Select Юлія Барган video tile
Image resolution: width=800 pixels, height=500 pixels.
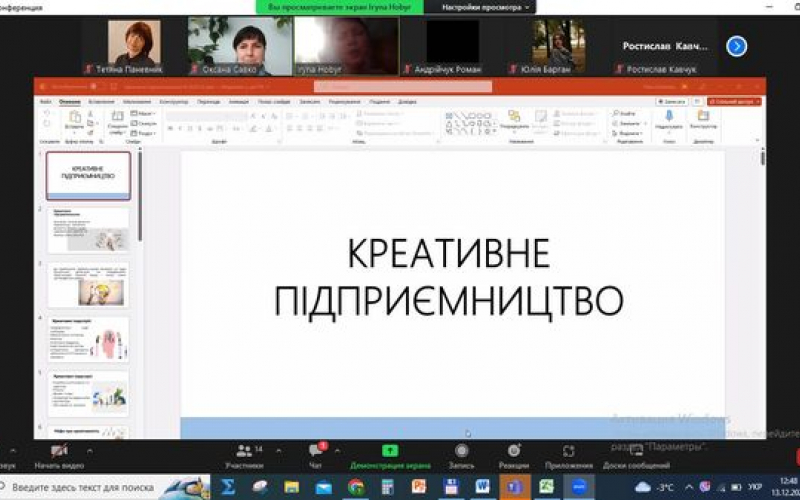click(559, 47)
